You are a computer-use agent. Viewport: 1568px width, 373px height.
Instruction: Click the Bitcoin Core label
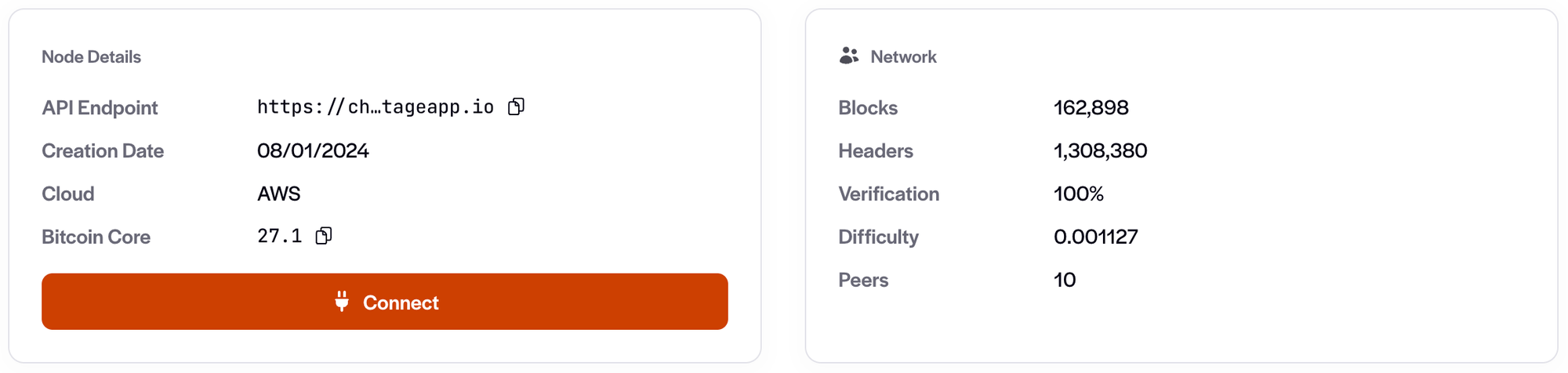click(x=96, y=237)
